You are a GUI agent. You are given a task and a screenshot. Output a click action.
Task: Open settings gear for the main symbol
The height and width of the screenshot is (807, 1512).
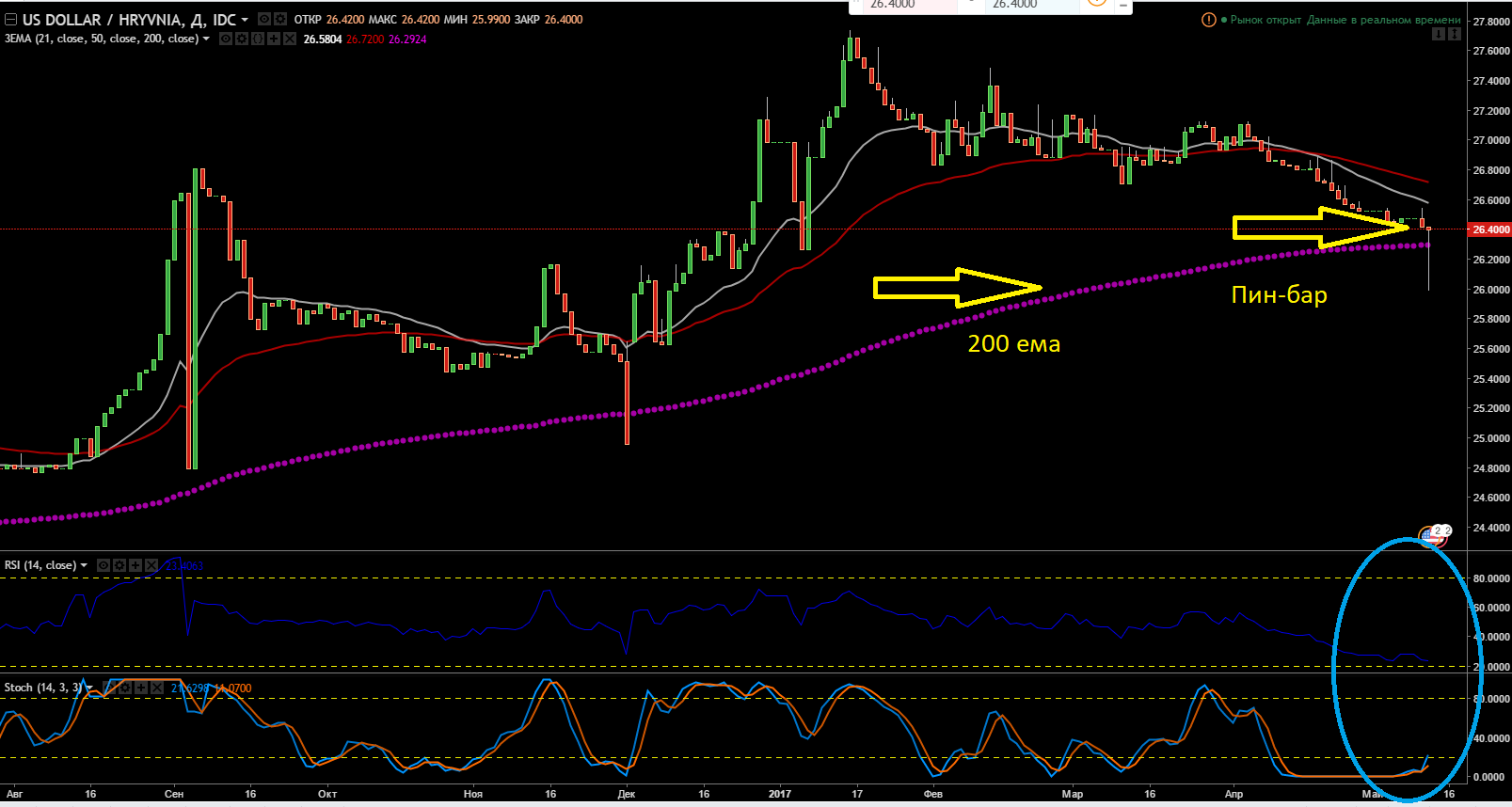(x=279, y=19)
